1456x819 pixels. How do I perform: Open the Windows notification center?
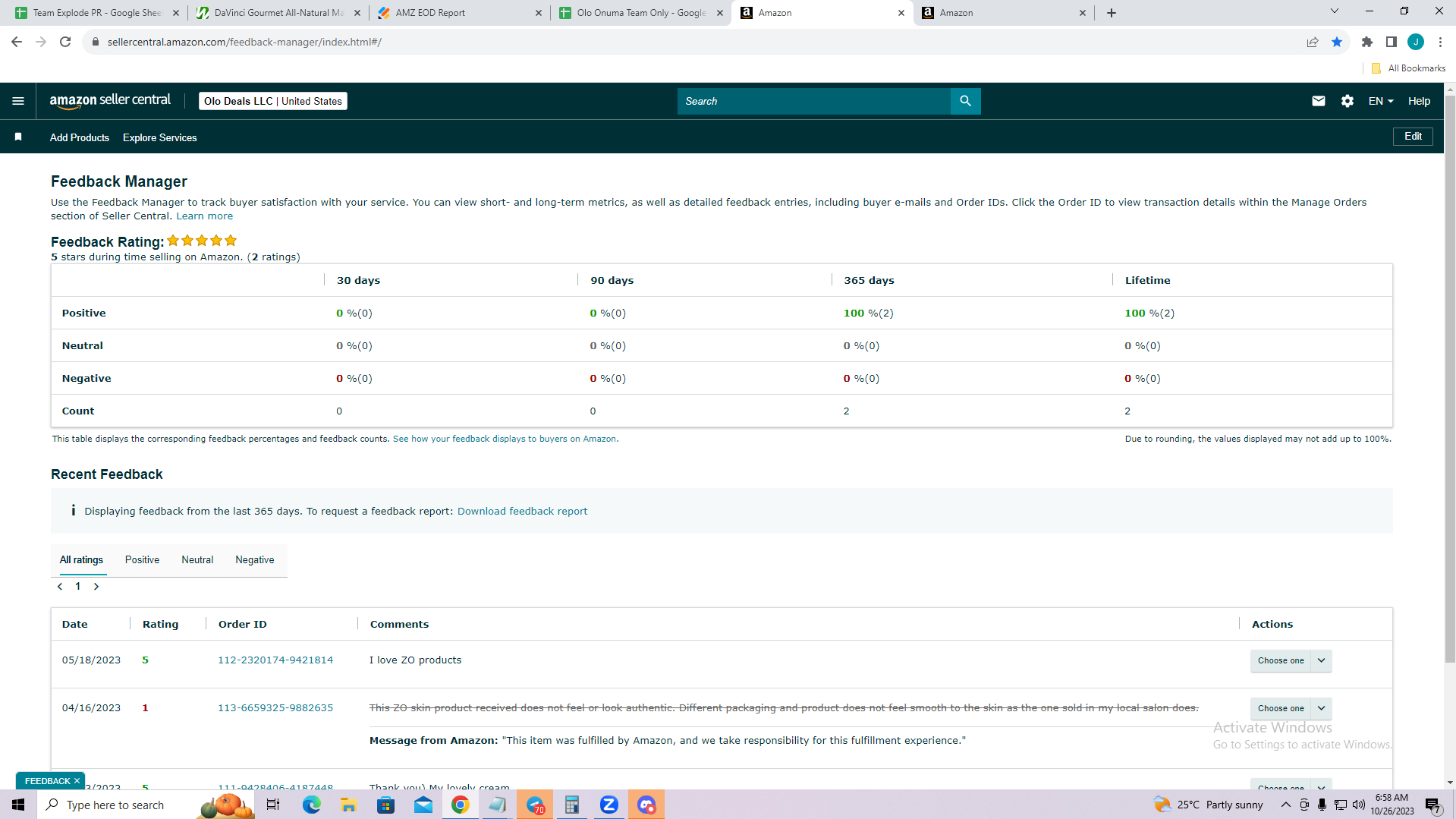pyautogui.click(x=1433, y=805)
